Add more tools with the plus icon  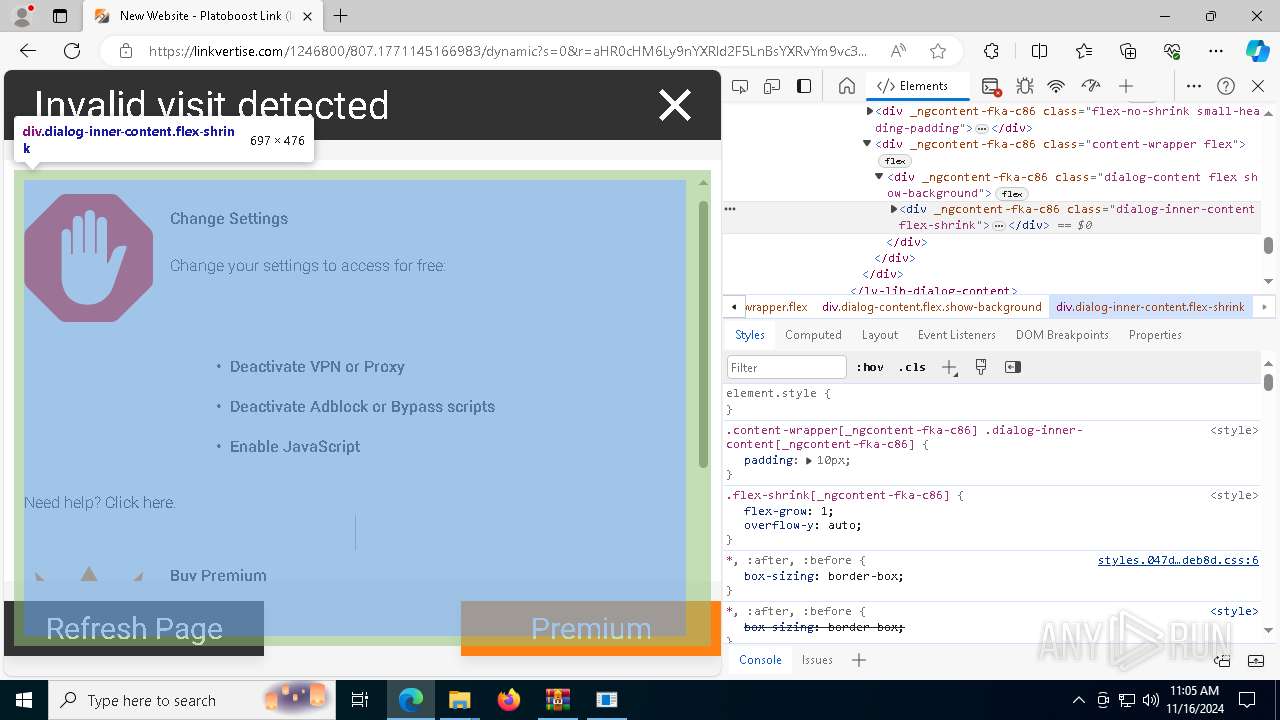coord(1126,86)
